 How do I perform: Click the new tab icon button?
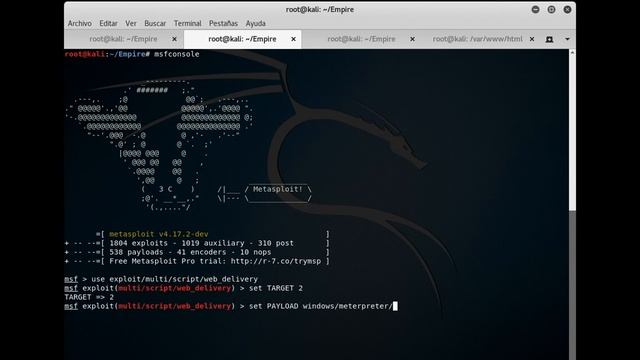pos(549,39)
